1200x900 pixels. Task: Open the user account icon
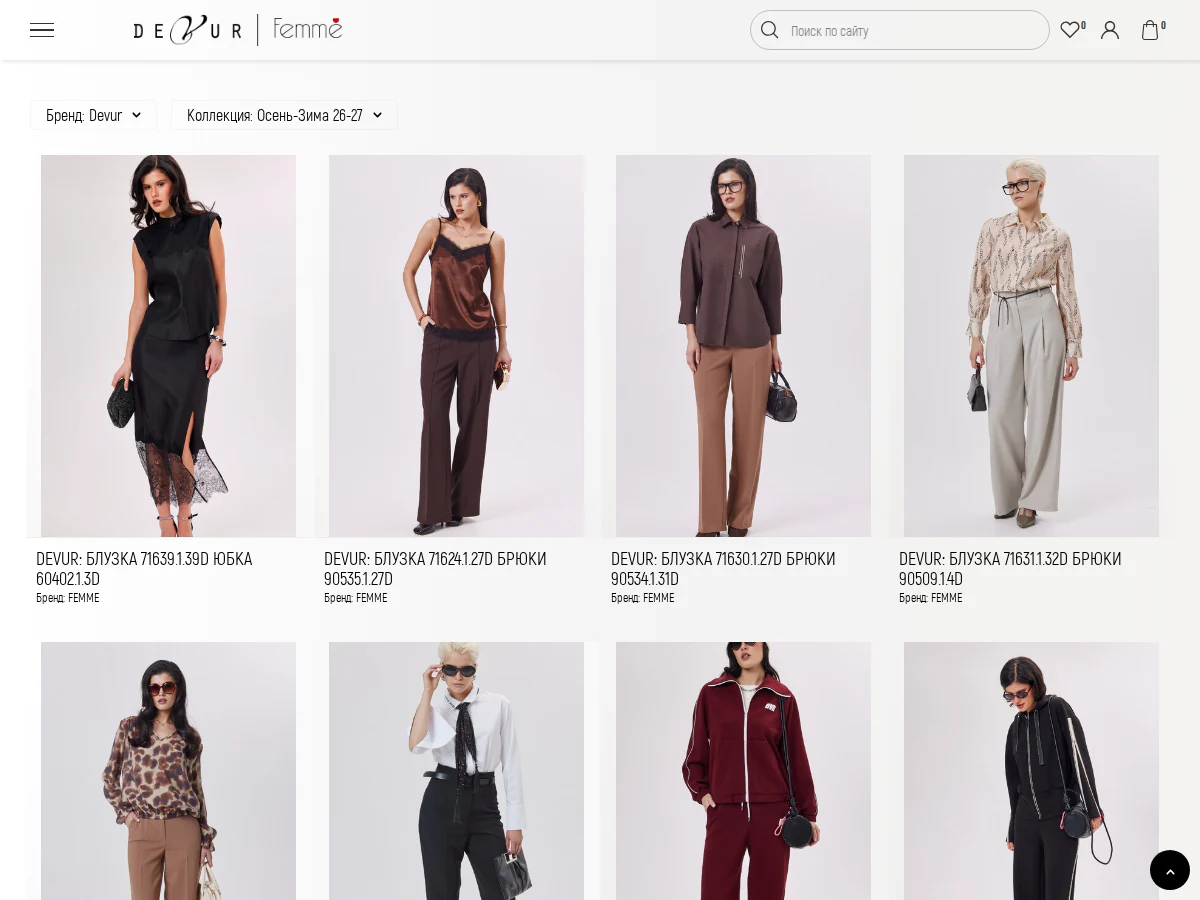[1110, 30]
